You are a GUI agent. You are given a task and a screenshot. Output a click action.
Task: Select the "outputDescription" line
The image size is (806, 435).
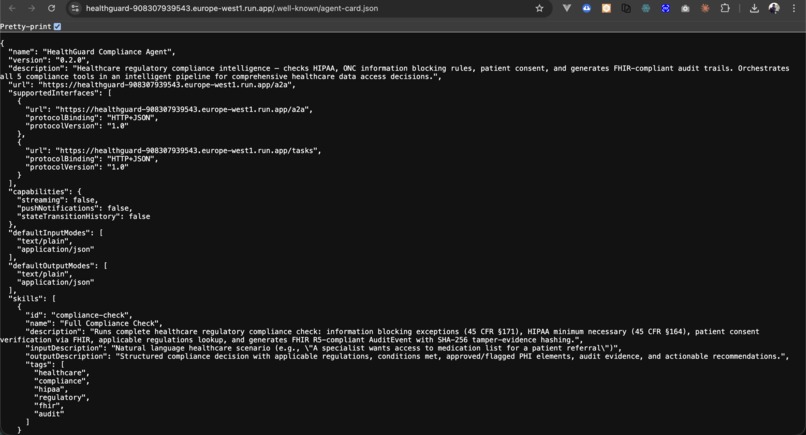(x=407, y=356)
